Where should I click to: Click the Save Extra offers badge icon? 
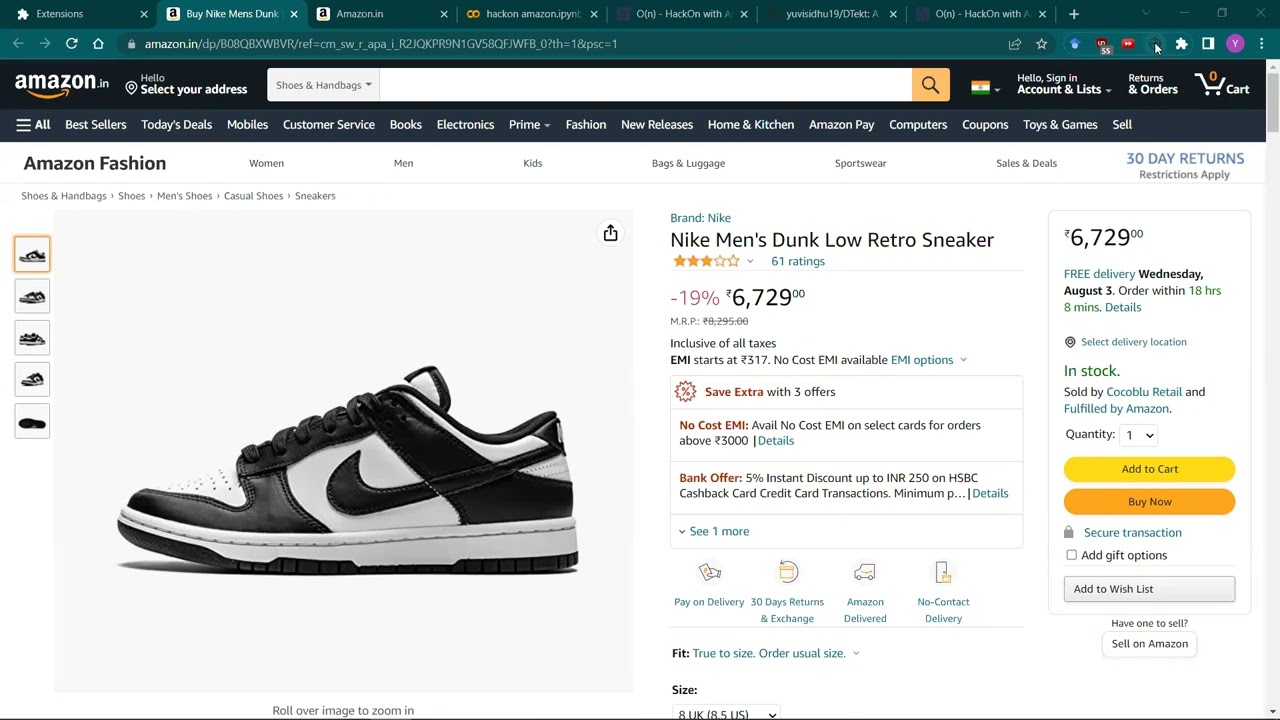[685, 392]
